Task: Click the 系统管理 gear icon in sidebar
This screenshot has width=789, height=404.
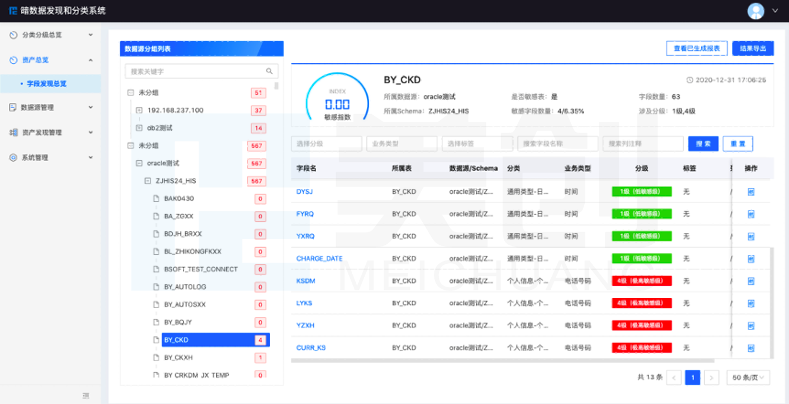Action: pos(12,157)
